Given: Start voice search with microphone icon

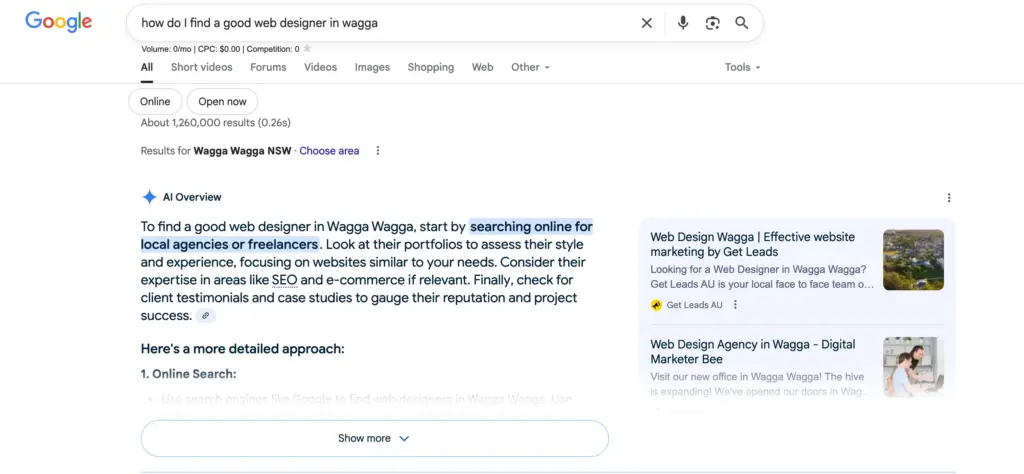Looking at the screenshot, I should pyautogui.click(x=682, y=23).
